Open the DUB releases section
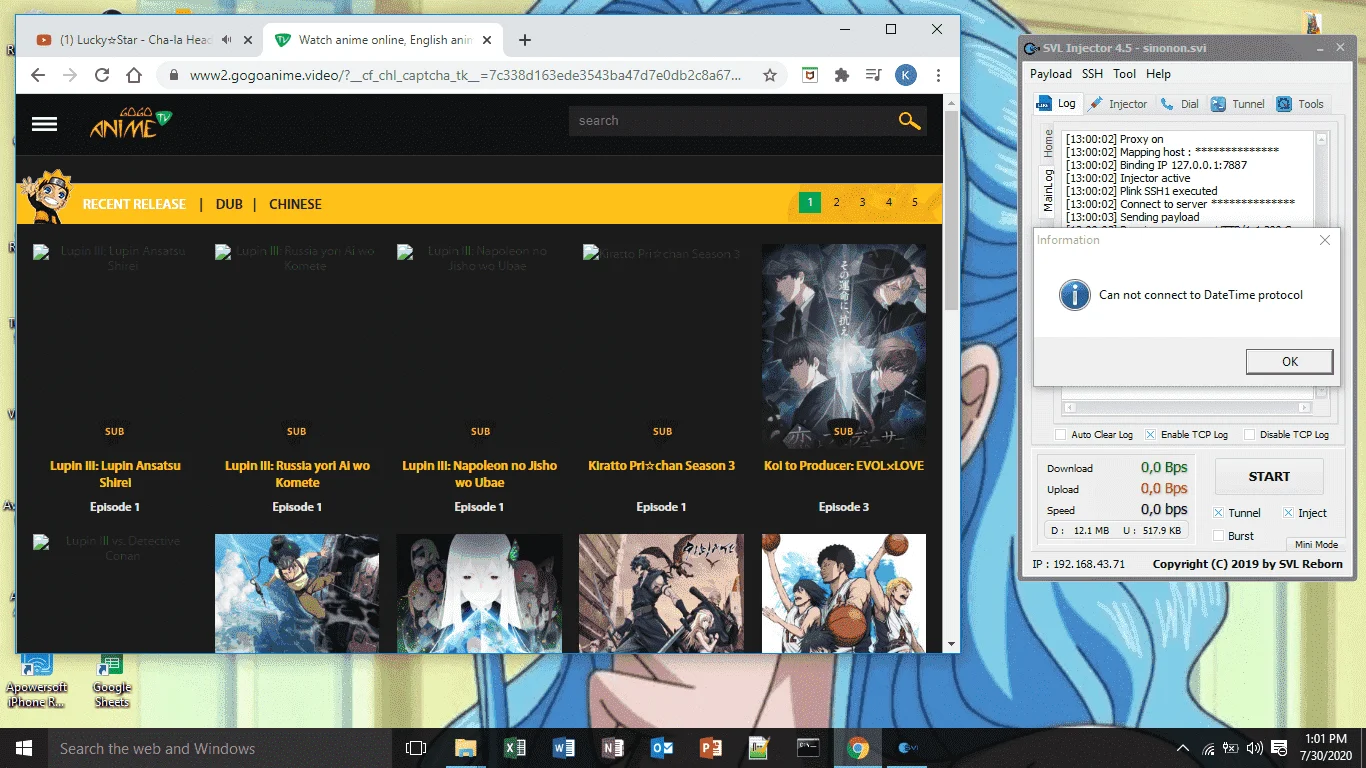This screenshot has height=768, width=1366. pyautogui.click(x=229, y=204)
